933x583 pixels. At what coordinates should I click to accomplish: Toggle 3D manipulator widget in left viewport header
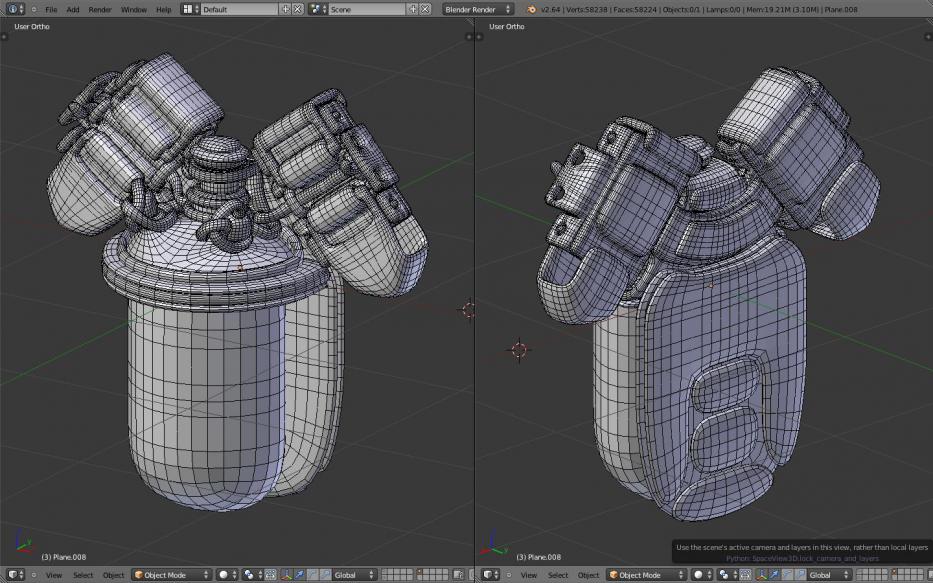[286, 575]
